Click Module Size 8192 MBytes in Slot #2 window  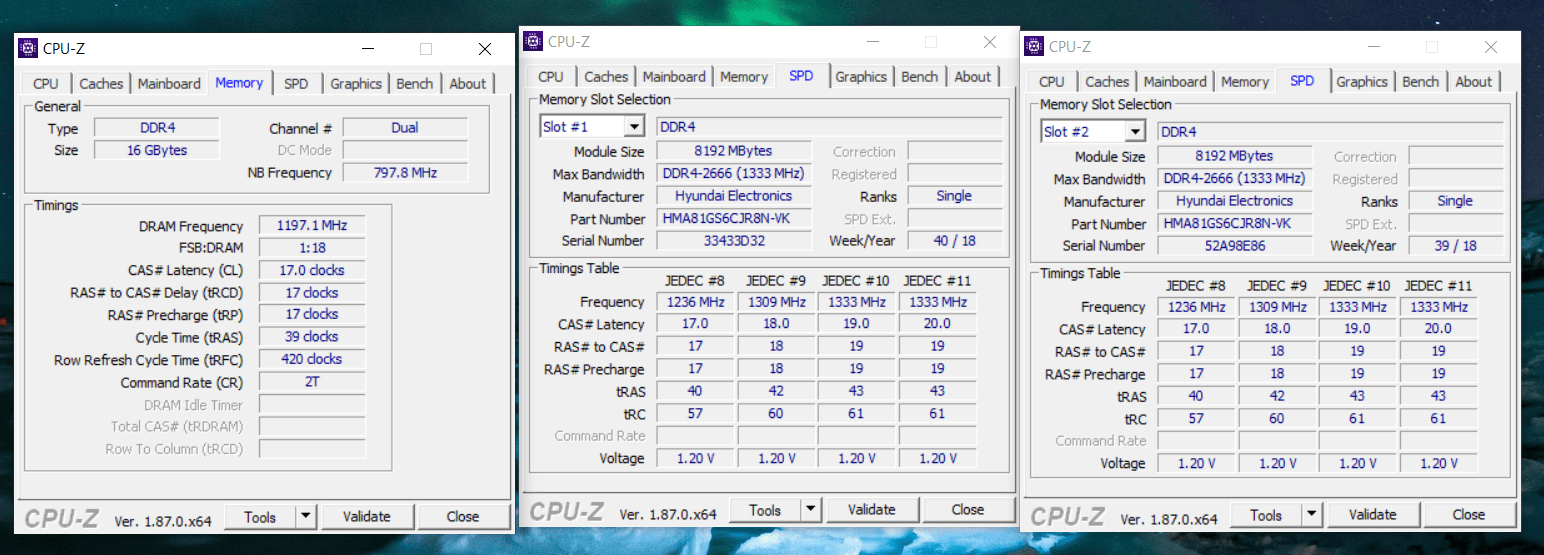tap(1235, 156)
